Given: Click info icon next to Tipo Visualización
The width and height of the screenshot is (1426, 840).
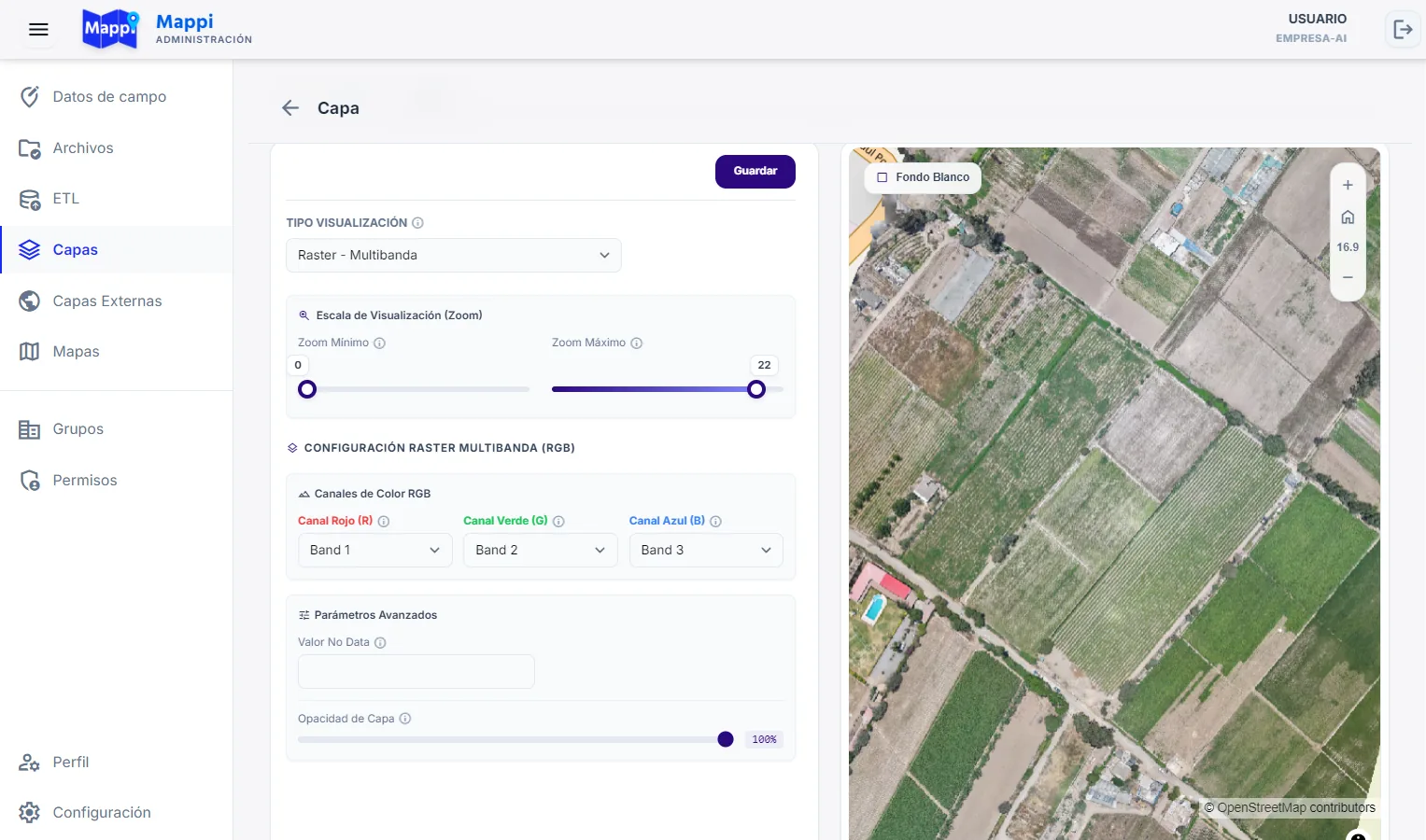Looking at the screenshot, I should tap(417, 223).
